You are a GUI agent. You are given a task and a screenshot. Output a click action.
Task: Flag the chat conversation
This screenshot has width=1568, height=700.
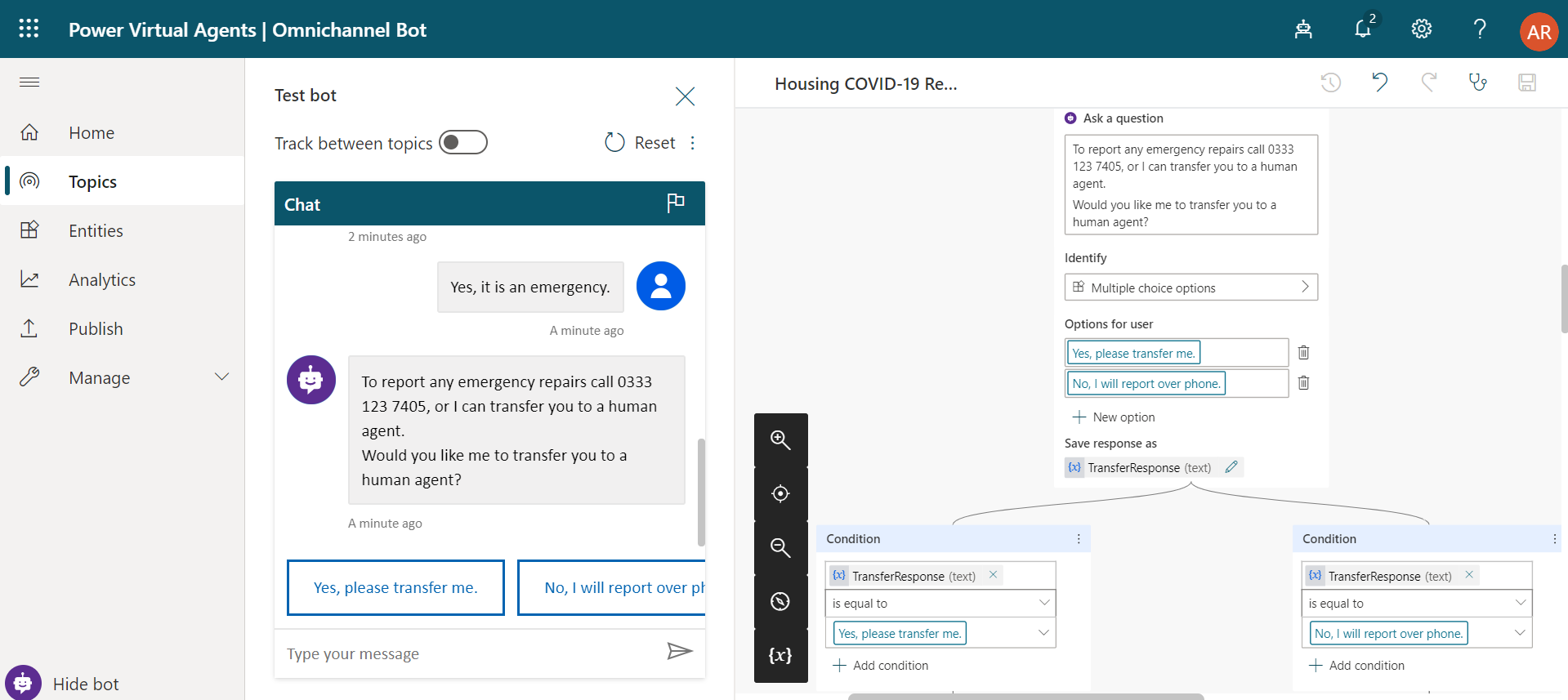tap(675, 203)
